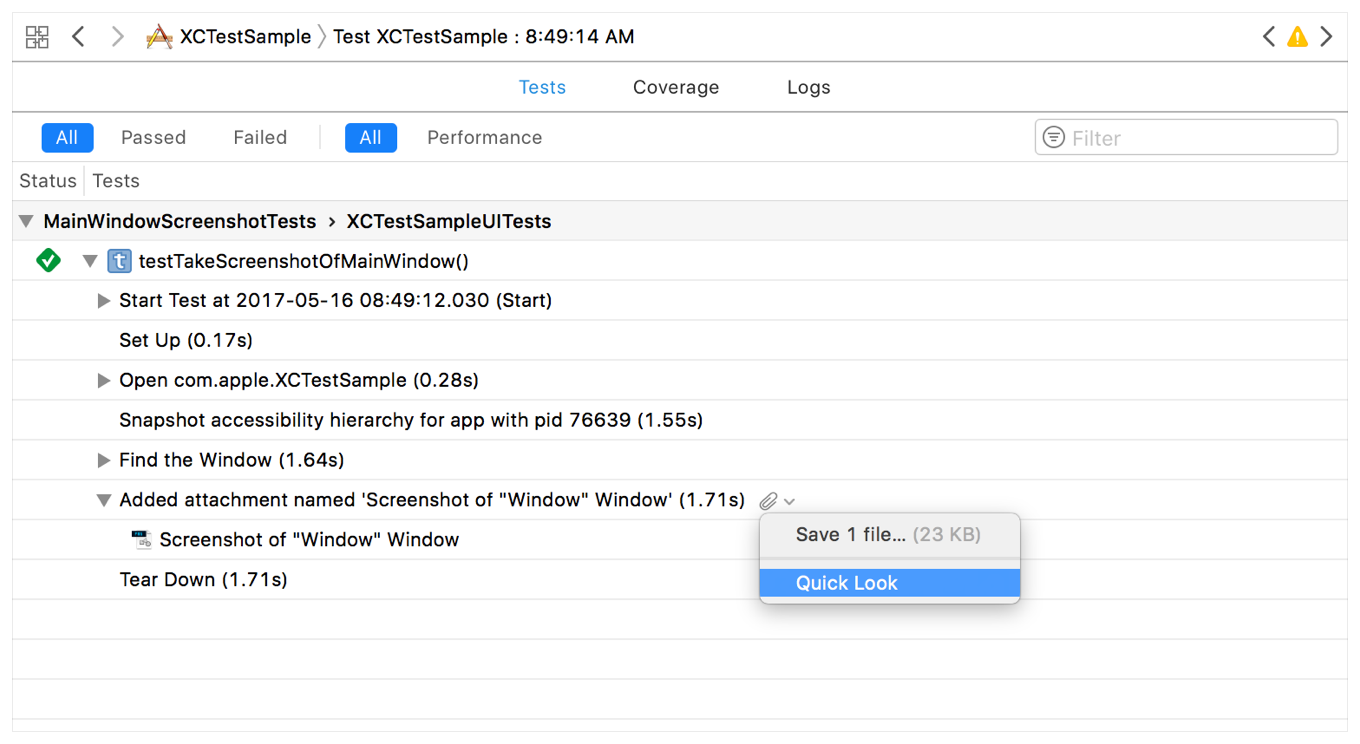Viewport: 1360px width, 744px height.
Task: Jump to next issue arrow
Action: click(1327, 37)
